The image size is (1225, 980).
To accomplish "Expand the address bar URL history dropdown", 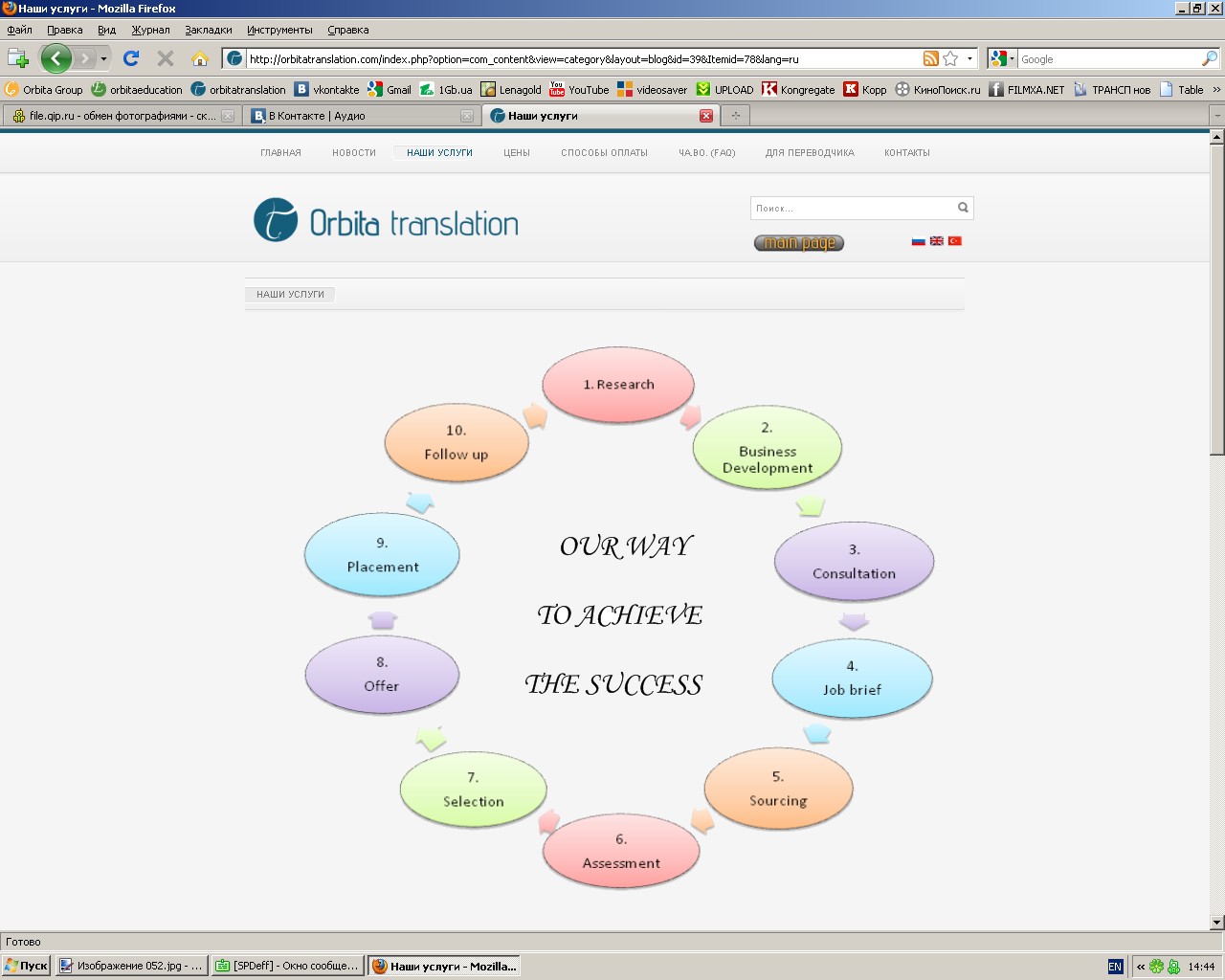I will (969, 58).
